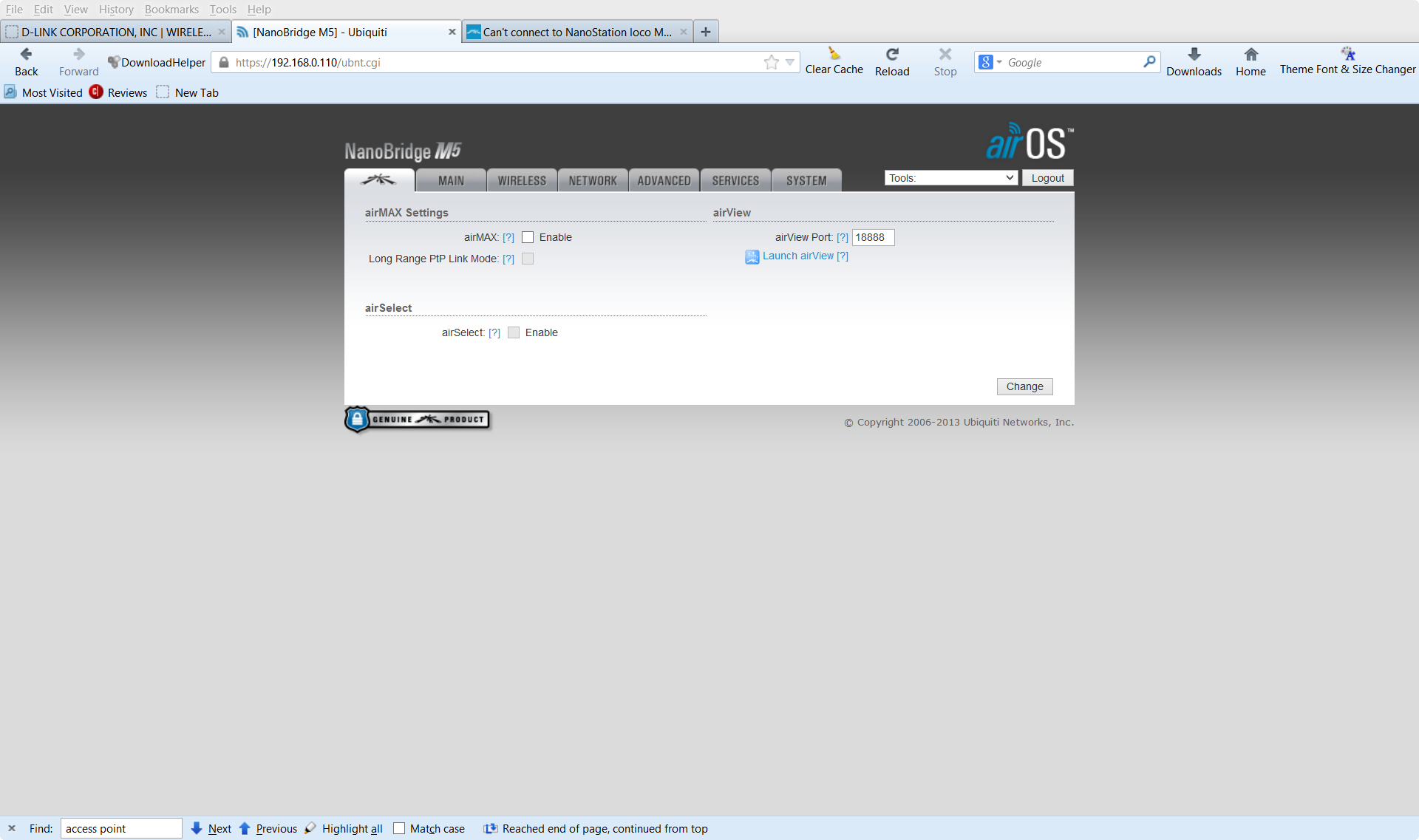Screen dimensions: 1419x840
Task: Open the Google search engine selector
Action: click(990, 62)
